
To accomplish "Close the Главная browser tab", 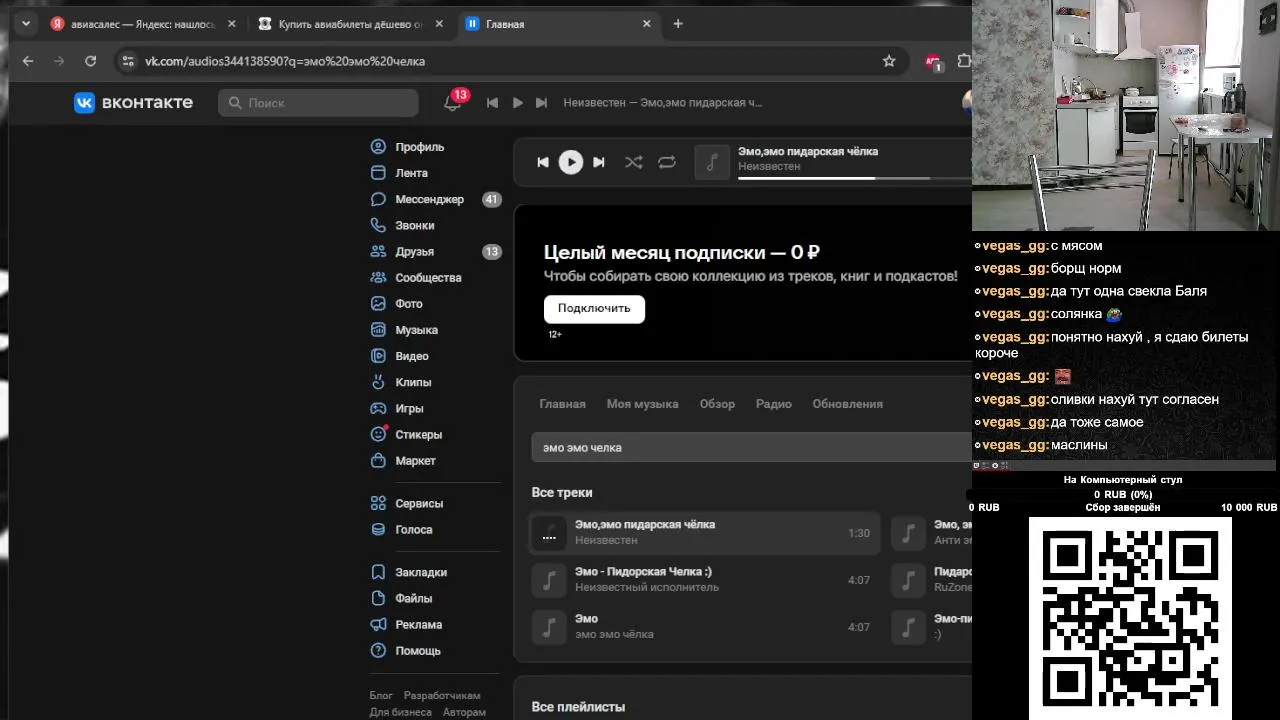I will (646, 24).
